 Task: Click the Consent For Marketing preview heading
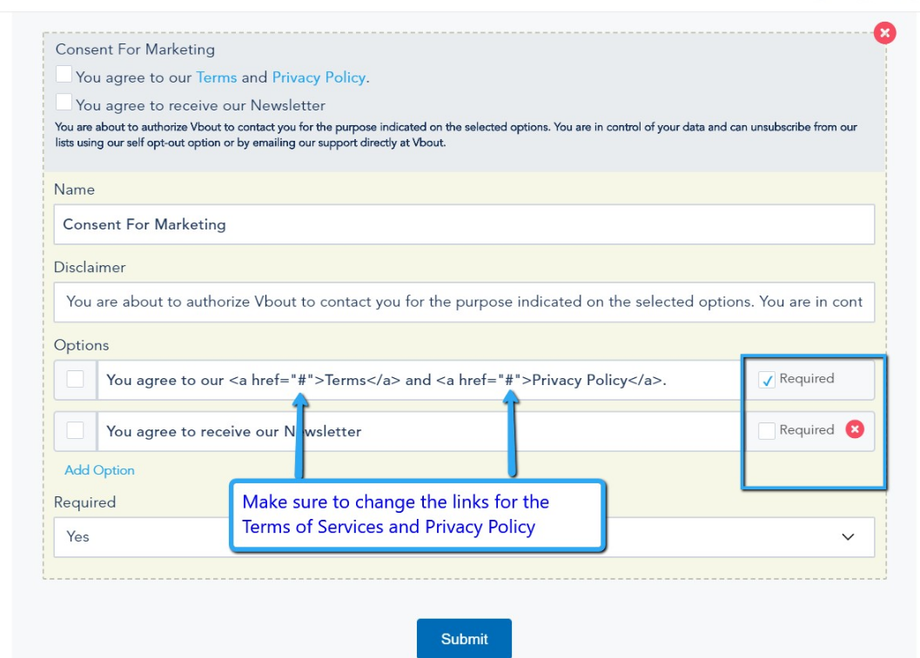(135, 49)
